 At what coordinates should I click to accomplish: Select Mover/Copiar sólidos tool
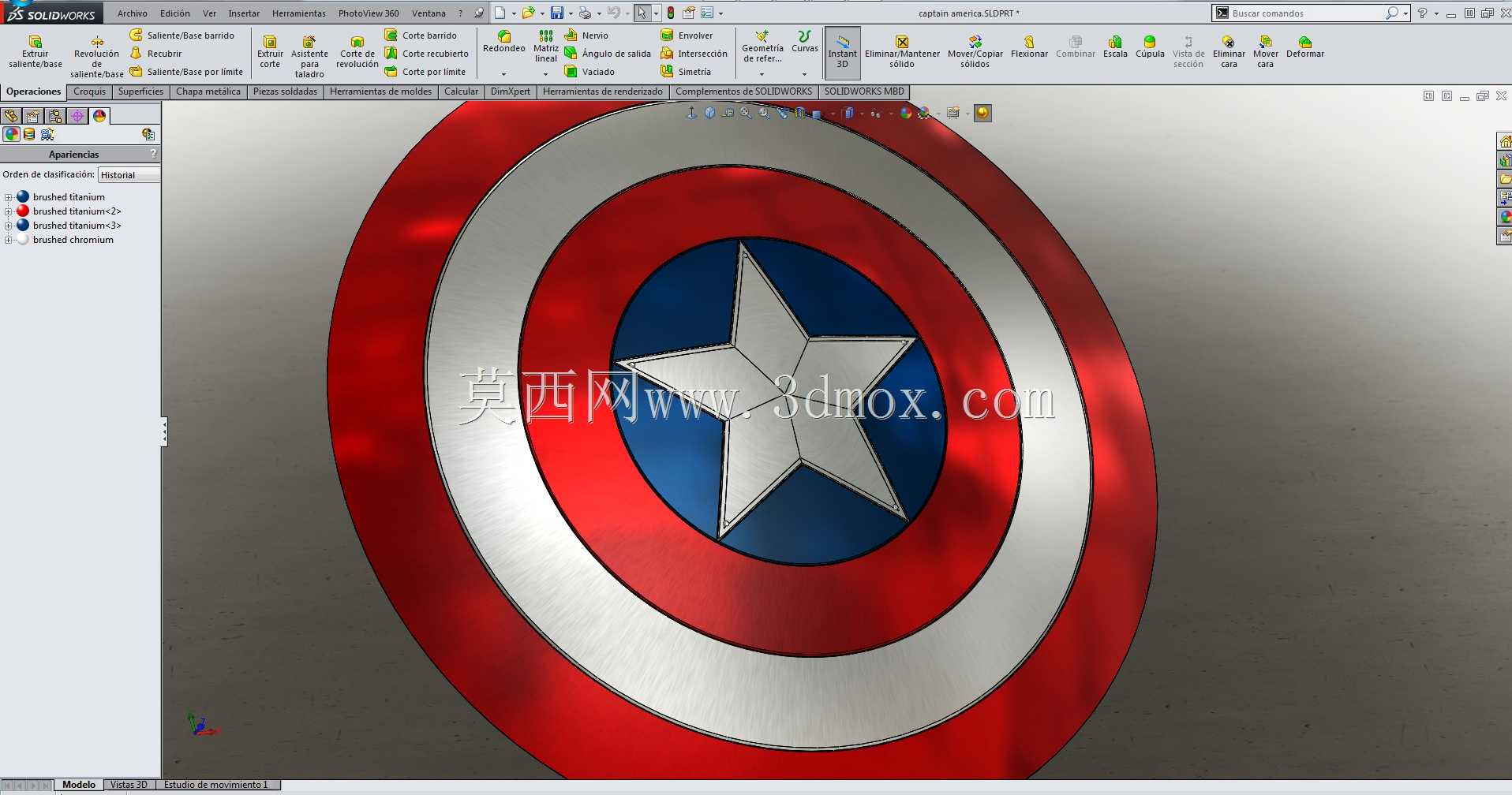point(975,52)
